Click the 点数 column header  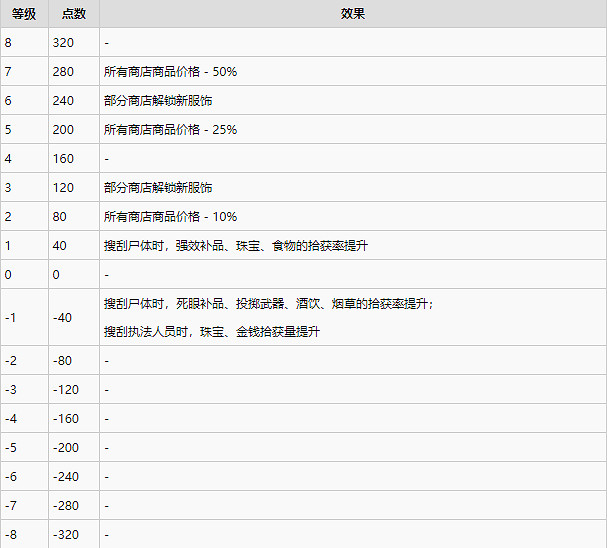tap(74, 14)
